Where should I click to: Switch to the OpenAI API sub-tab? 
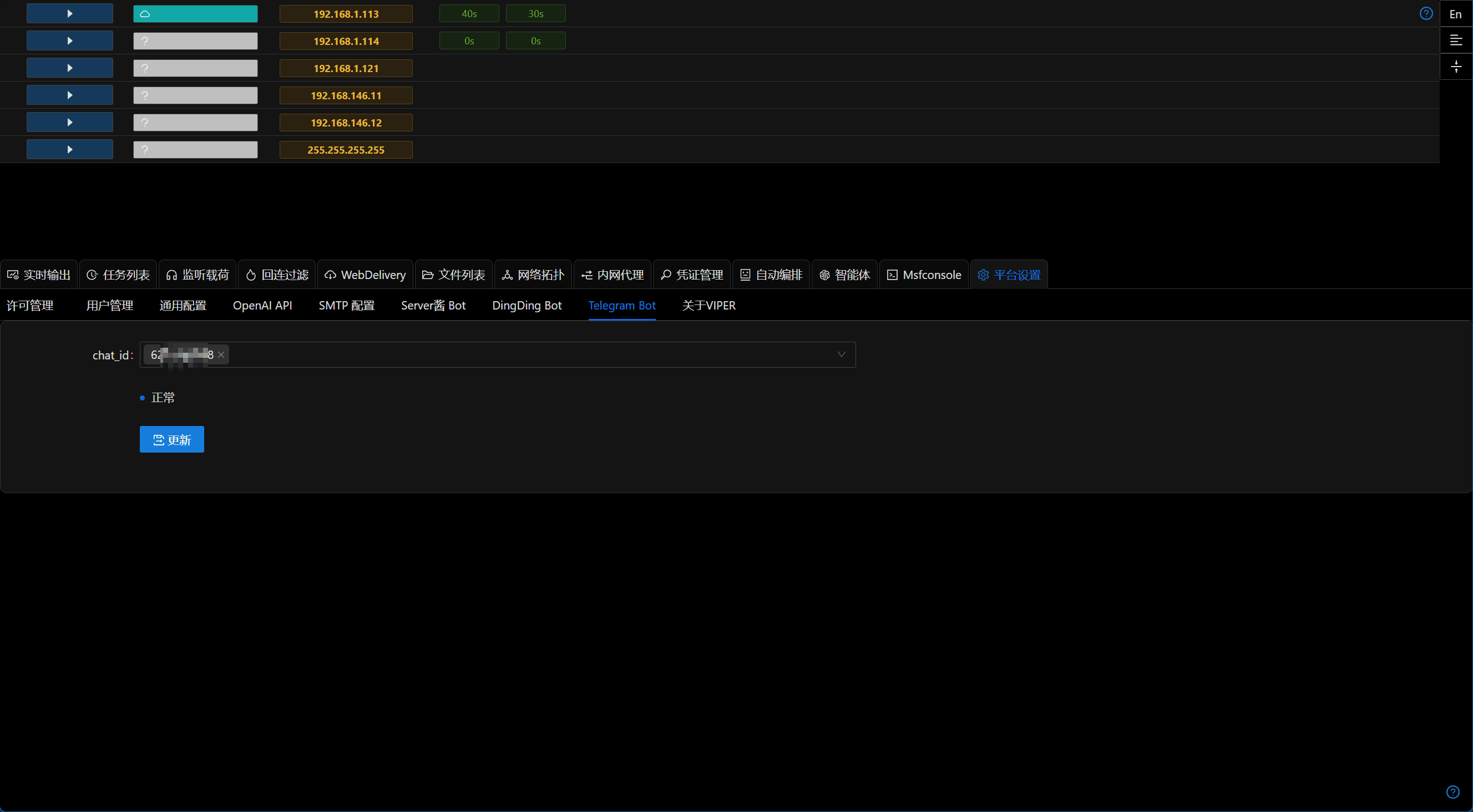[262, 306]
